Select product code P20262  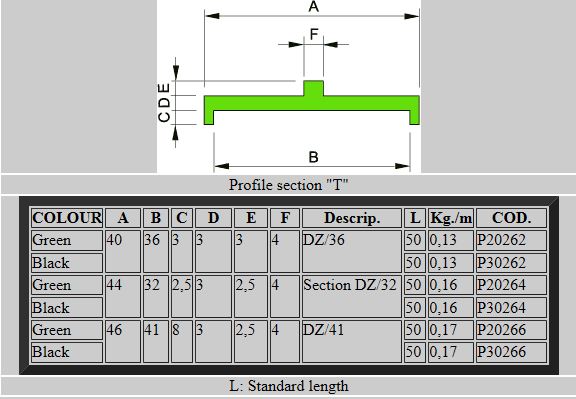pyautogui.click(x=501, y=240)
